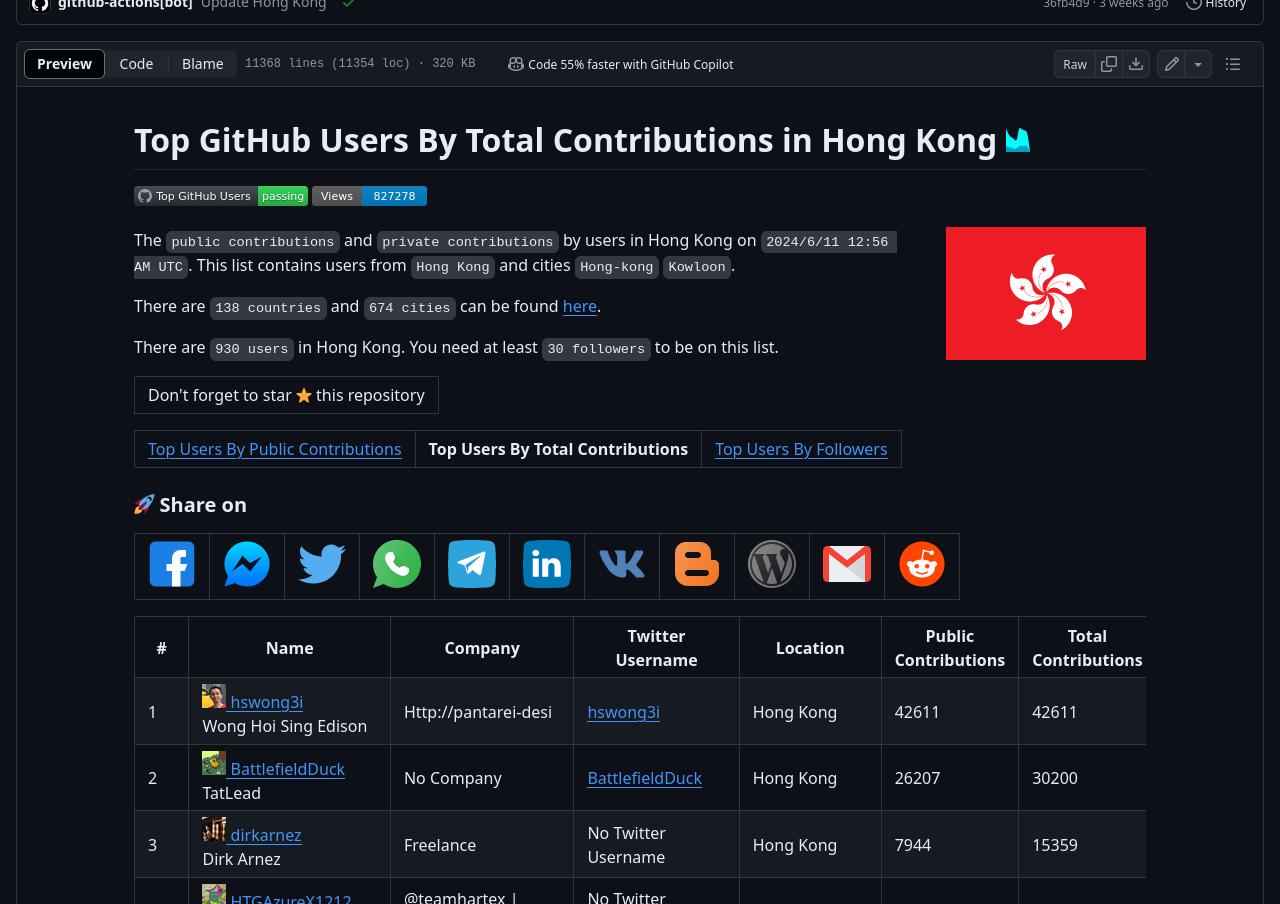This screenshot has height=904, width=1280.
Task: Copy raw file contents icon
Action: point(1109,64)
